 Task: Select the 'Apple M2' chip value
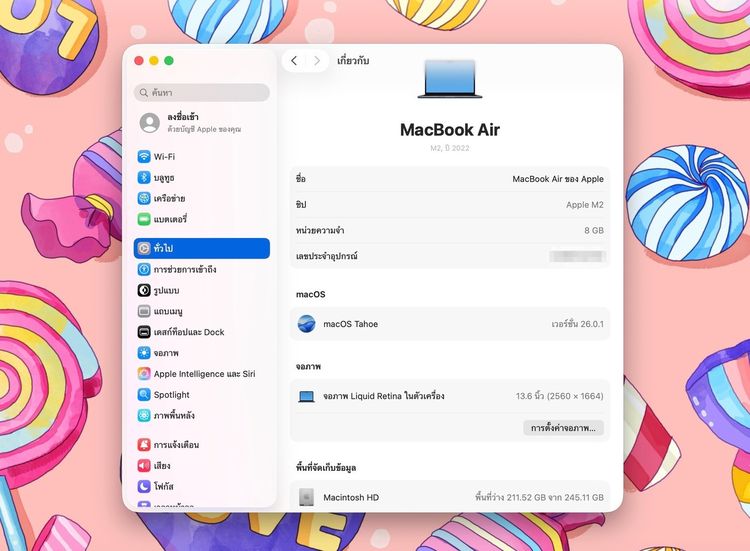click(585, 205)
